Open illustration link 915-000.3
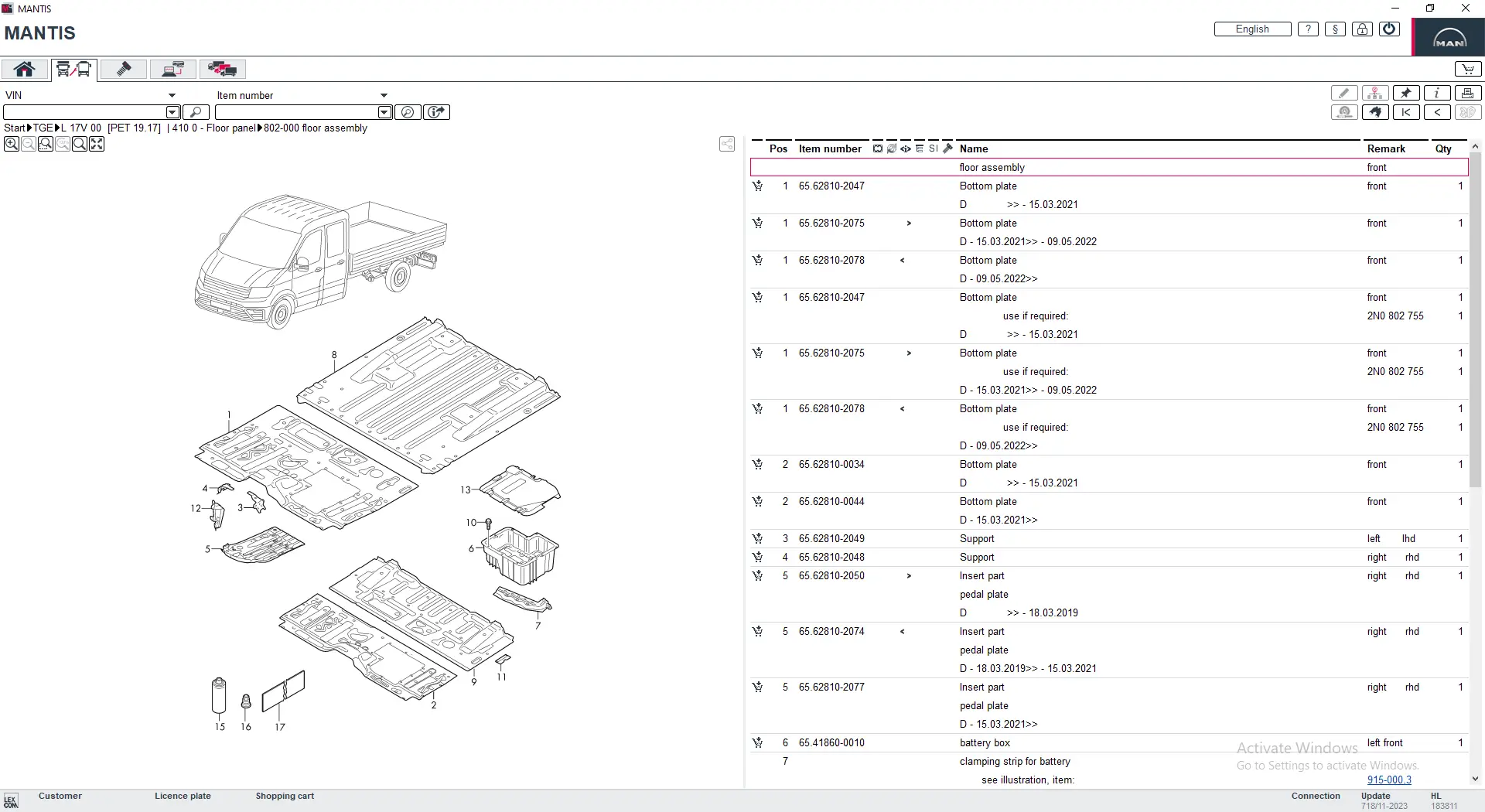 click(1390, 780)
